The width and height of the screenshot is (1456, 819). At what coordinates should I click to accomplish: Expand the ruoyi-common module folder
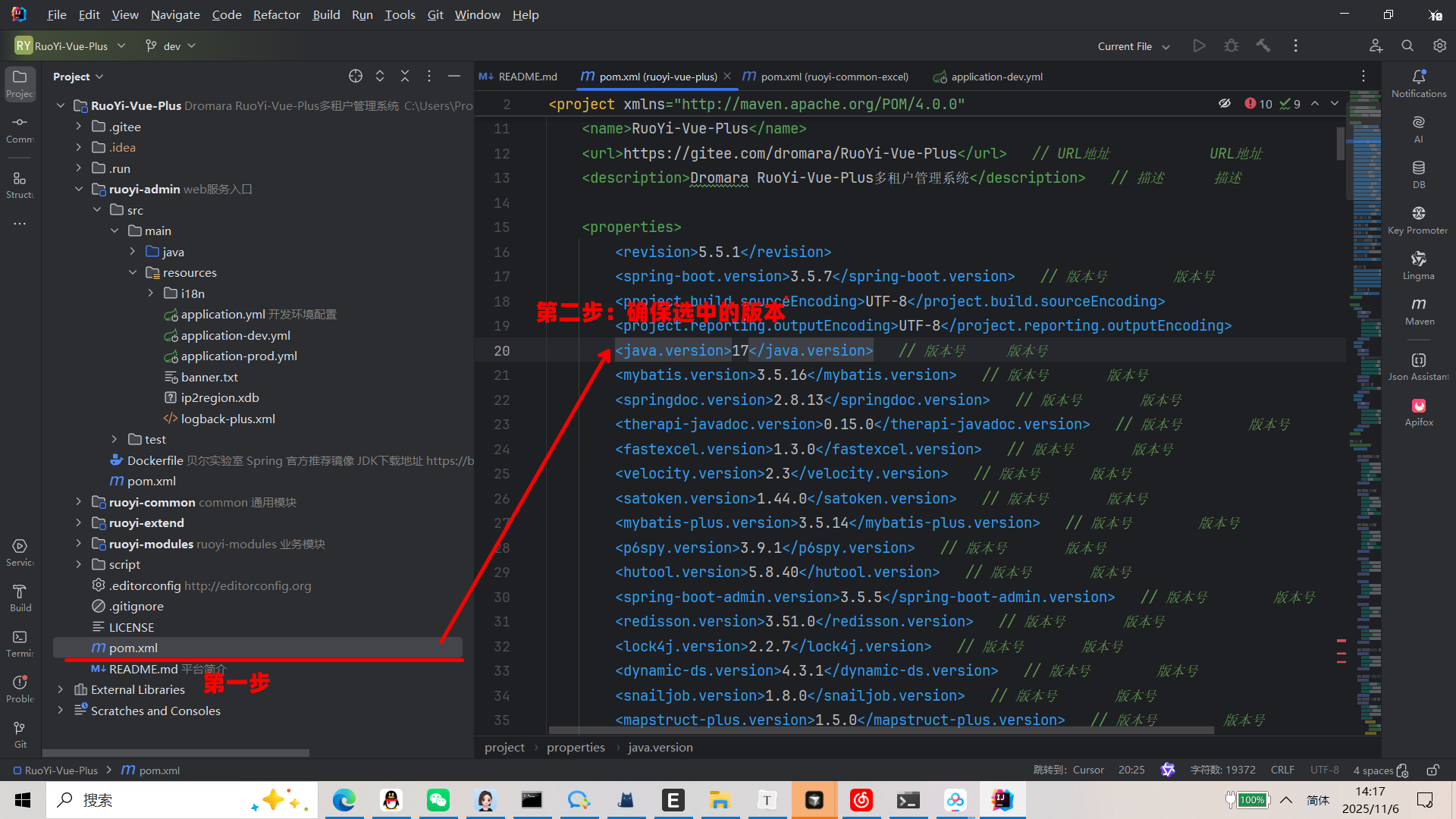[79, 502]
